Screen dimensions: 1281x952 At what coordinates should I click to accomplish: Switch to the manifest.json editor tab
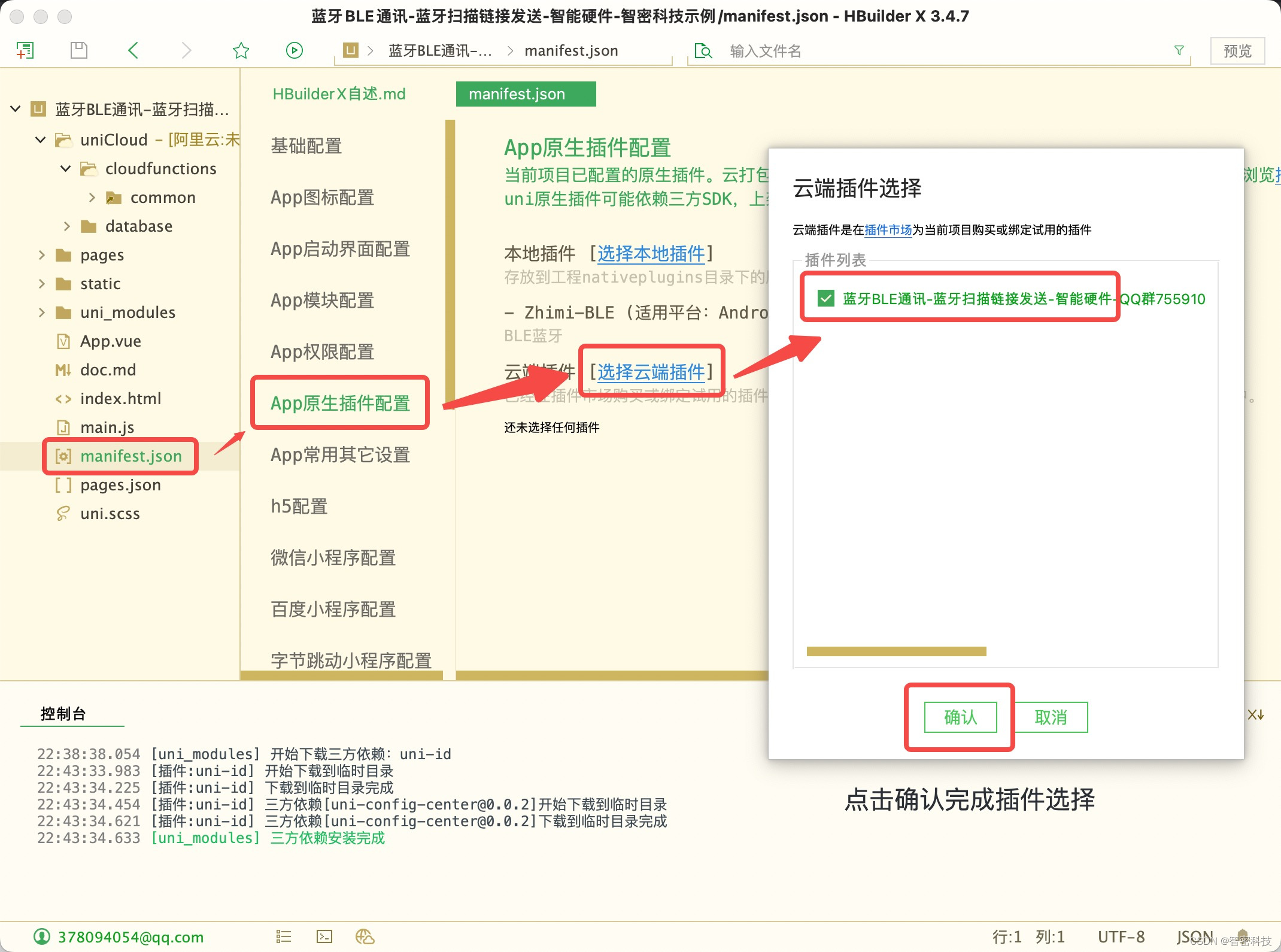point(526,94)
